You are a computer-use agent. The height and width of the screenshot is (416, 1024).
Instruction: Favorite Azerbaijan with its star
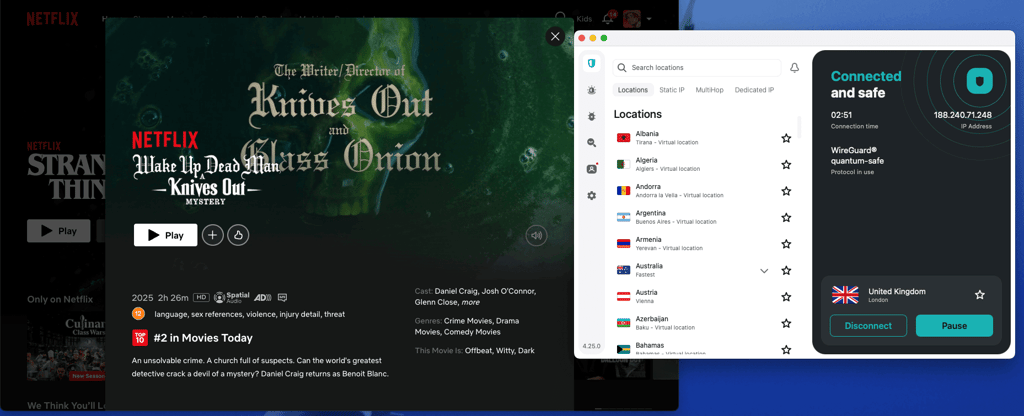tap(786, 323)
